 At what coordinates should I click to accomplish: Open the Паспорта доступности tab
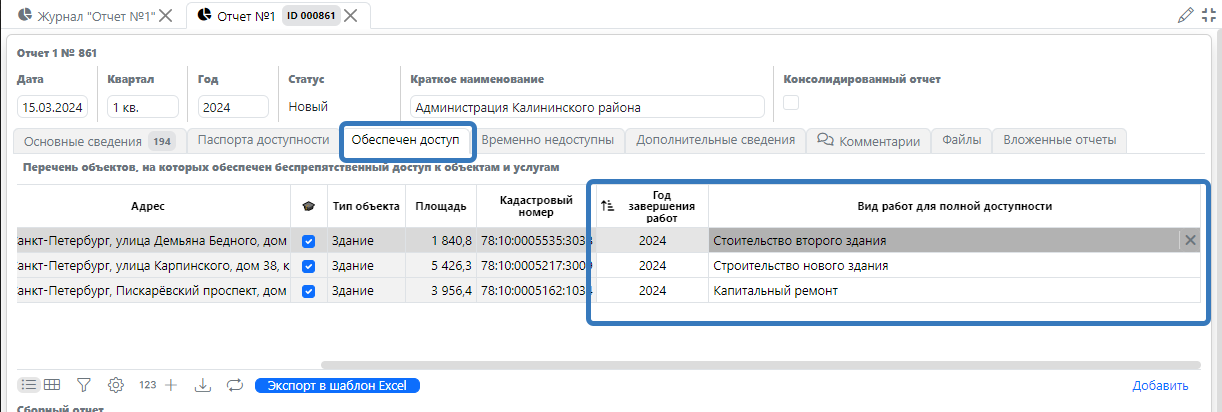tap(263, 140)
